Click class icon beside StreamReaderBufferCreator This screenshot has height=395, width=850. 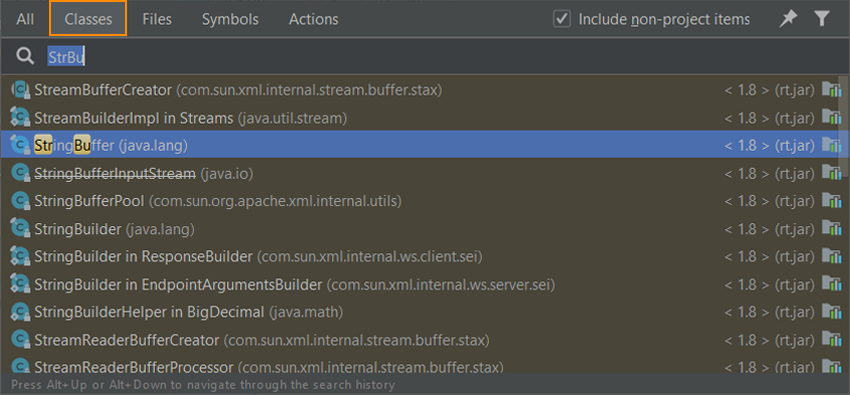click(x=21, y=340)
